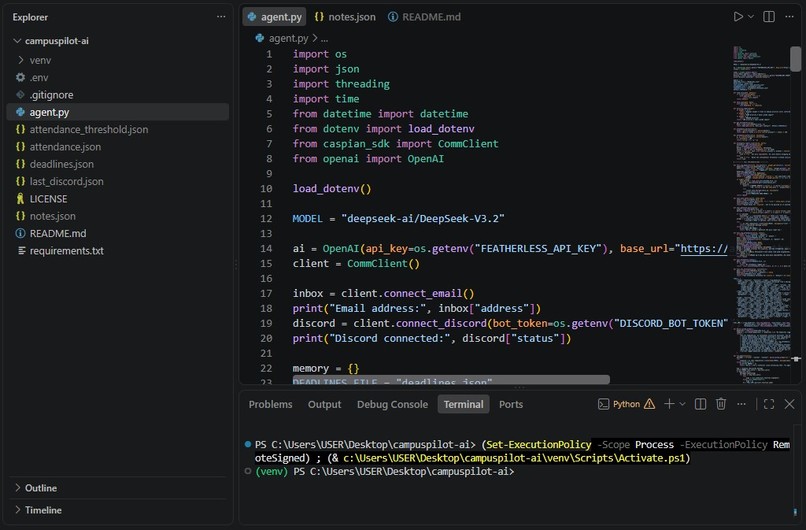
Task: Split the terminal pane
Action: point(701,404)
